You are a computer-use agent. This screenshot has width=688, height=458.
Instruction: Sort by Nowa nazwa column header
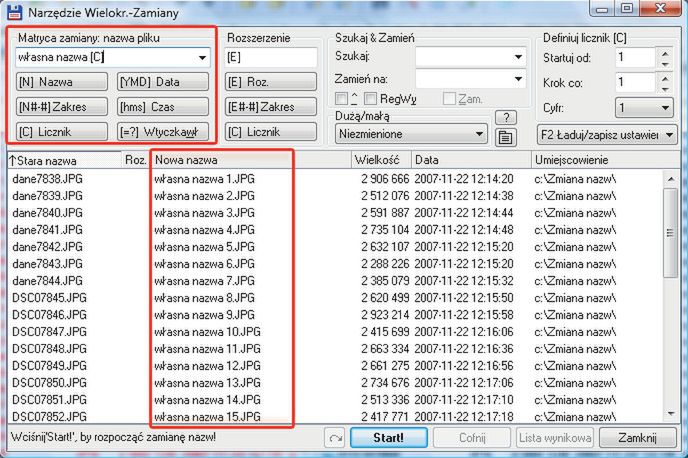pyautogui.click(x=251, y=160)
